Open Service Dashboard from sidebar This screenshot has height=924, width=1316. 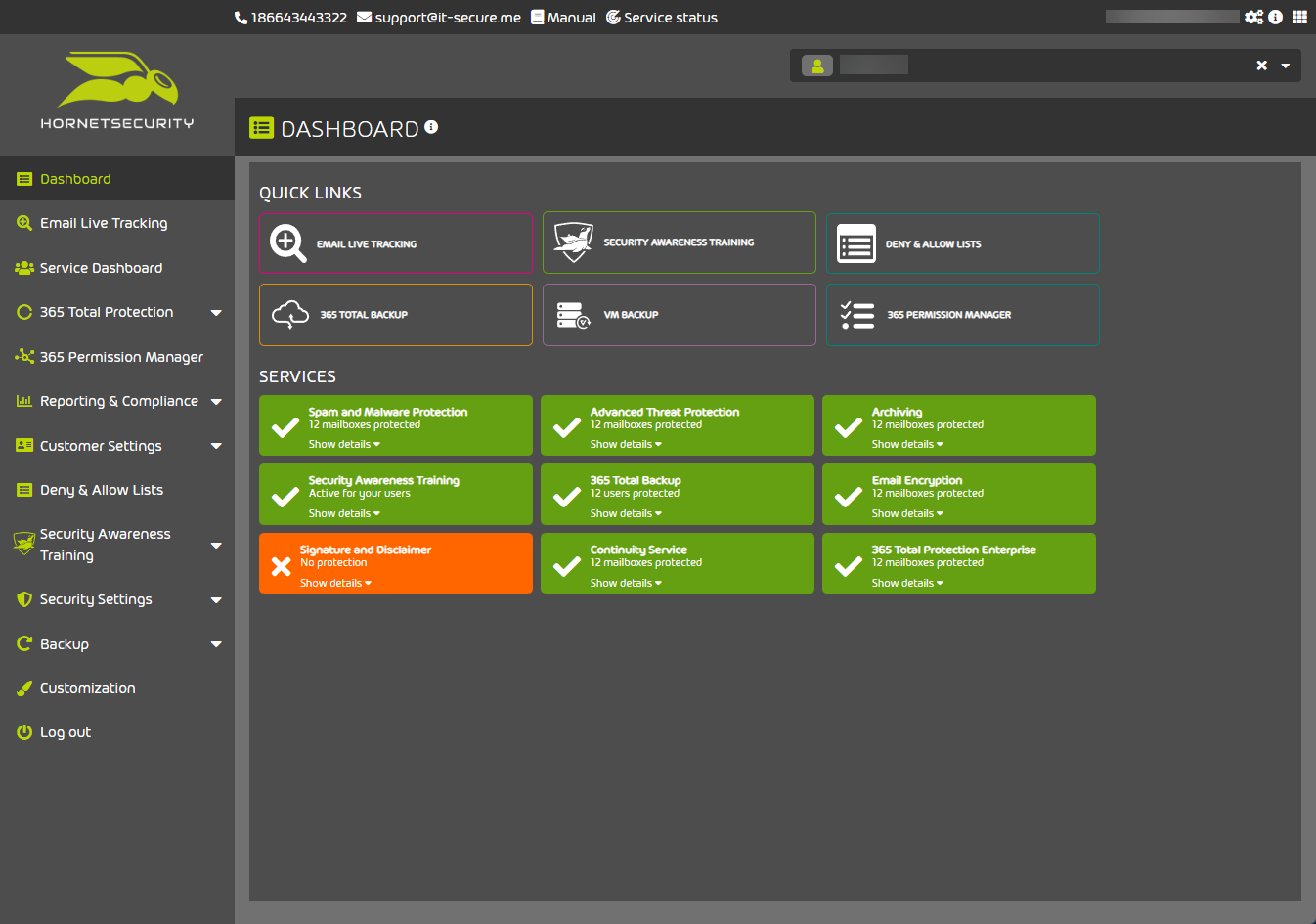101,268
